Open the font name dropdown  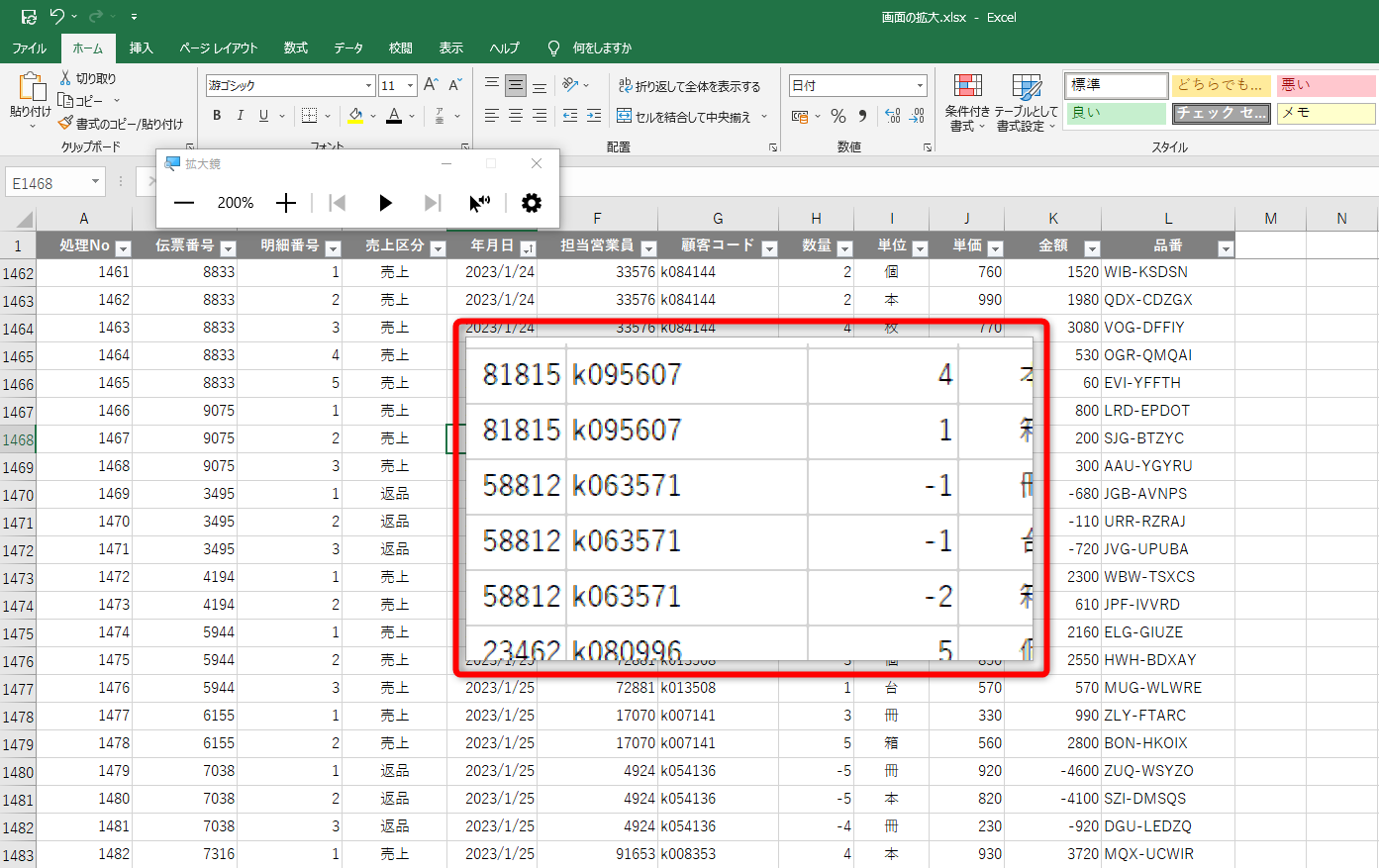tap(369, 86)
